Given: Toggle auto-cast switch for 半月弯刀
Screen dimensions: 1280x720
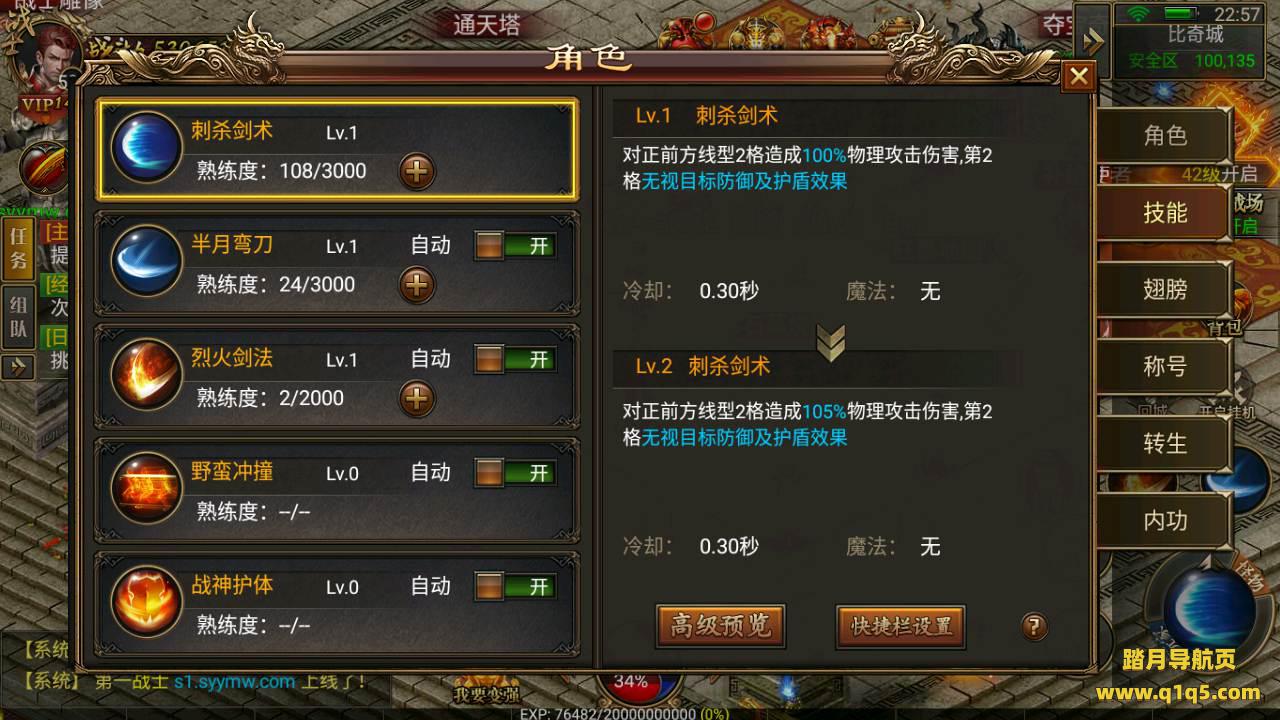Looking at the screenshot, I should tap(515, 246).
